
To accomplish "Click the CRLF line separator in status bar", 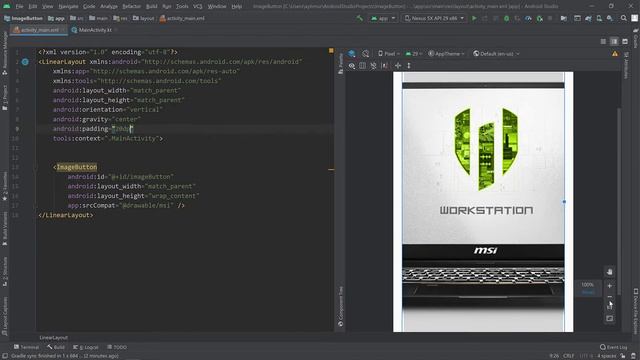I will [569, 356].
